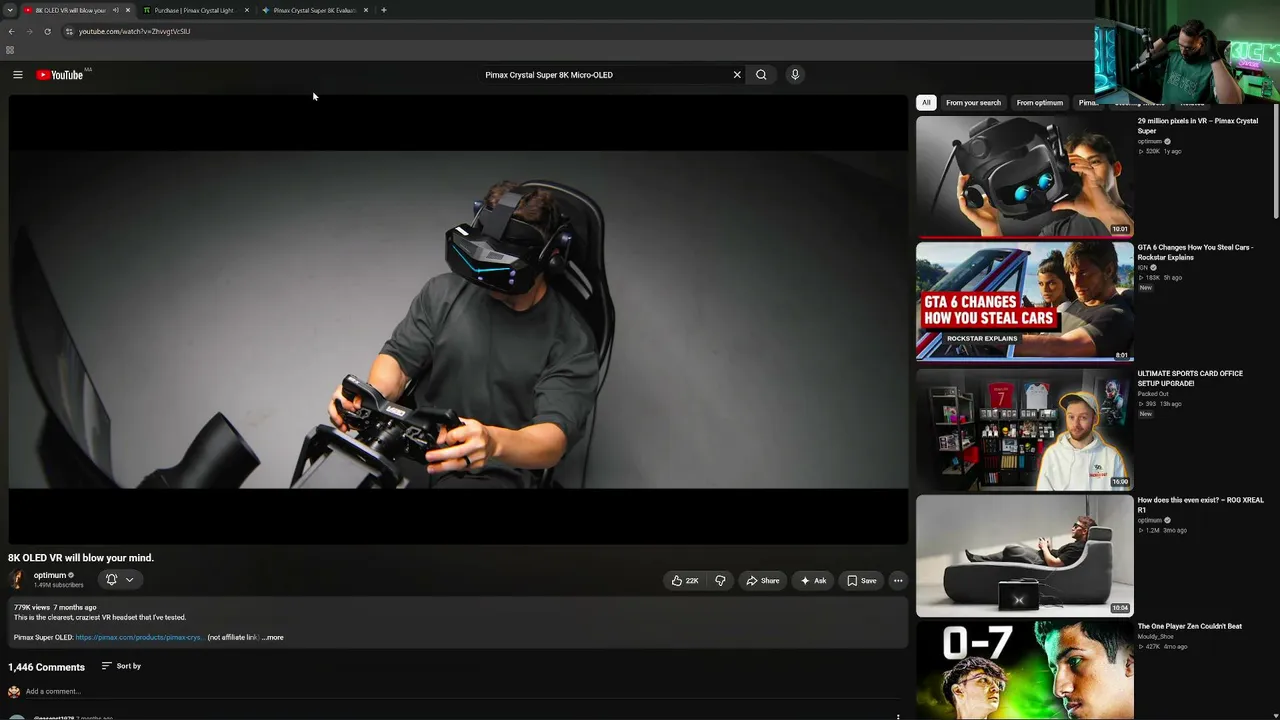This screenshot has width=1280, height=720.
Task: Open more actions menu beside Save
Action: pyautogui.click(x=898, y=581)
